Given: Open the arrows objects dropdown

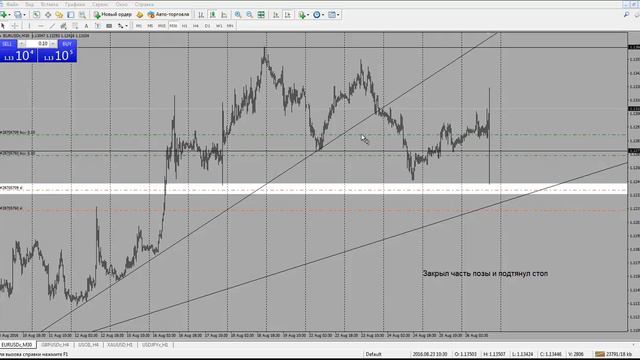Looking at the screenshot, I should [122, 26].
